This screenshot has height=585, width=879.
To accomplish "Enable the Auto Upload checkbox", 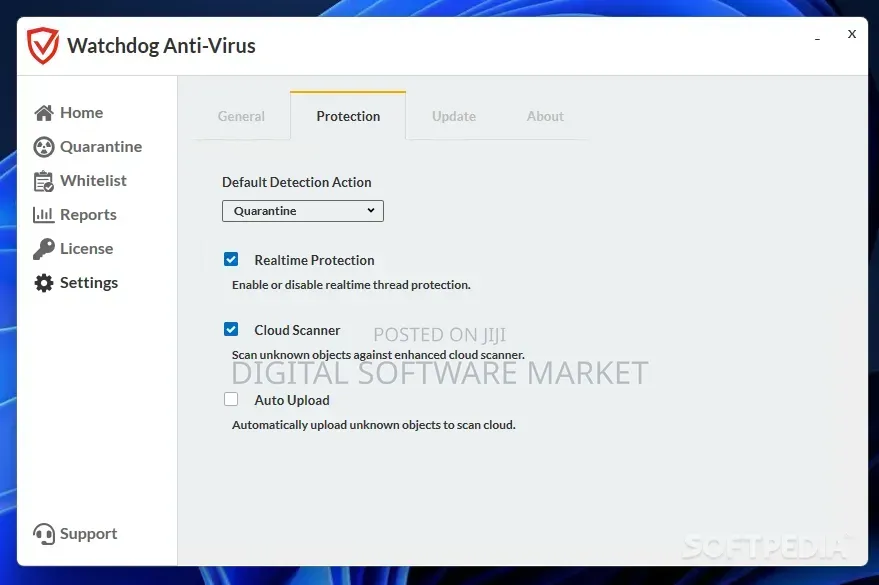I will pyautogui.click(x=231, y=400).
